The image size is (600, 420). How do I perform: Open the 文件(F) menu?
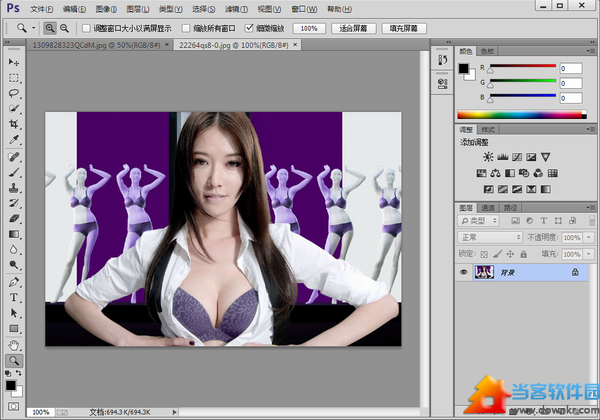[x=41, y=8]
